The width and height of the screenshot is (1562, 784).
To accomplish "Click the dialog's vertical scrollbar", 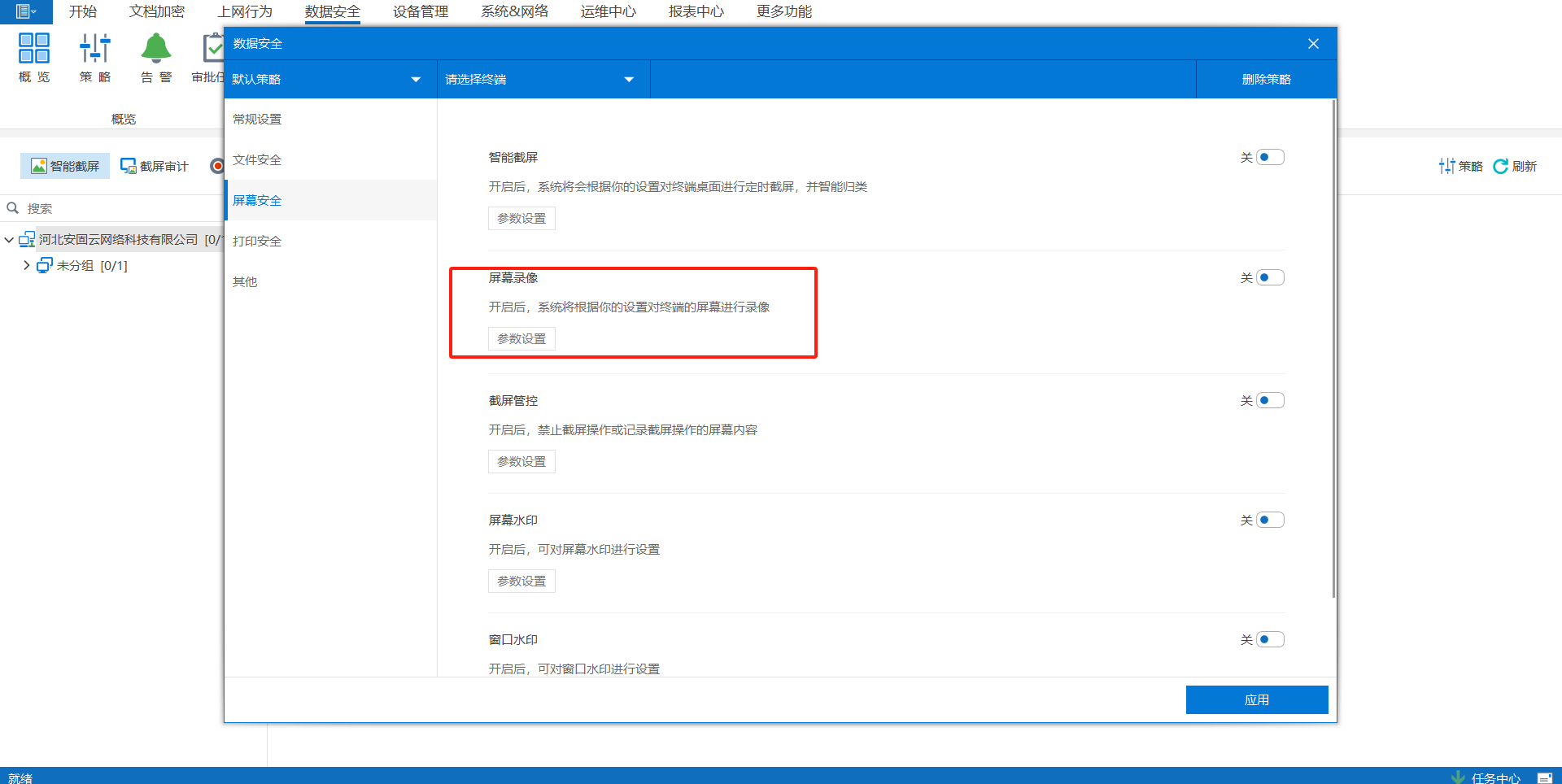I will (1333, 350).
